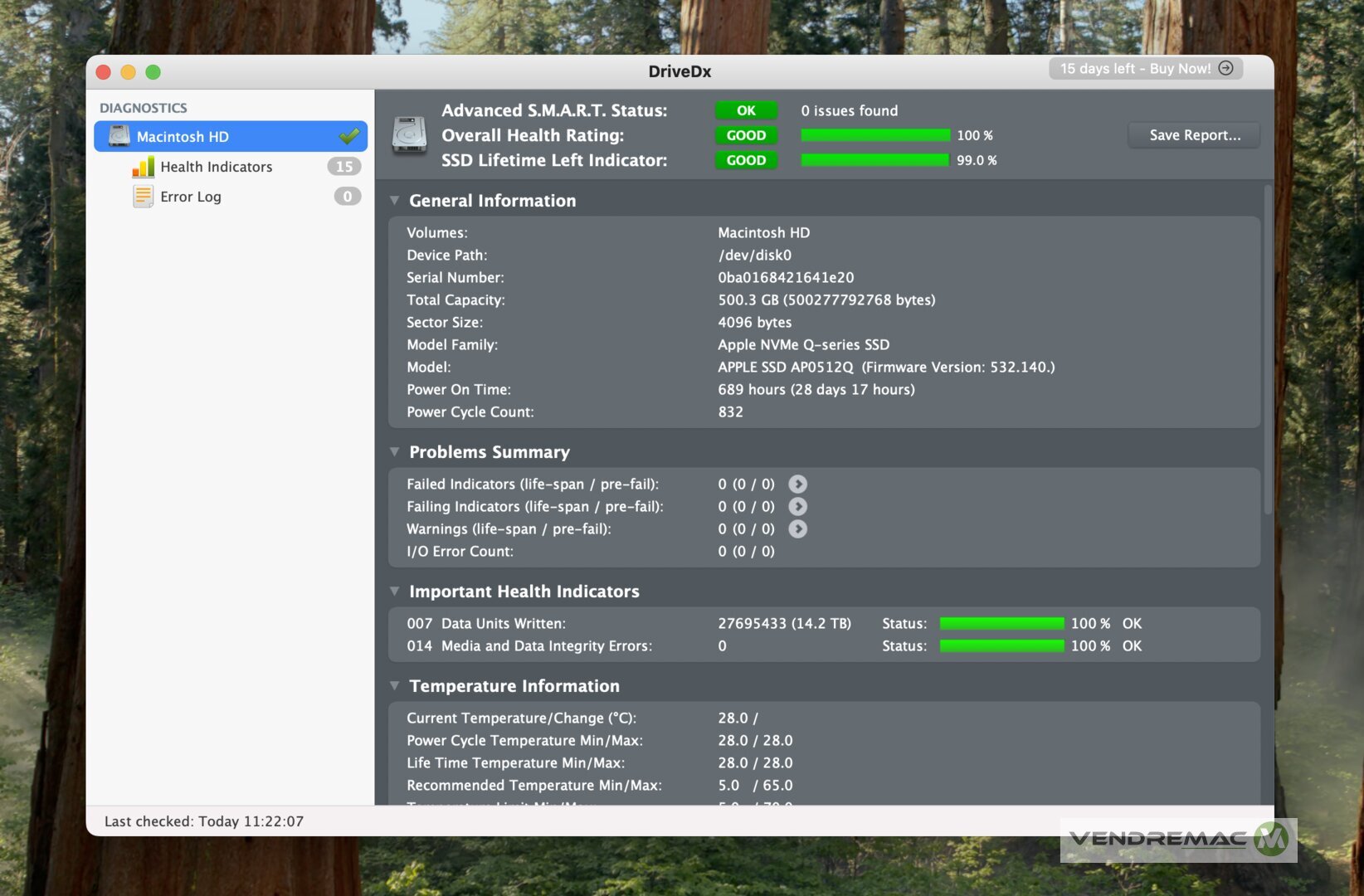Collapse the Temperature Information section
Image resolution: width=1364 pixels, height=896 pixels.
pyautogui.click(x=395, y=685)
